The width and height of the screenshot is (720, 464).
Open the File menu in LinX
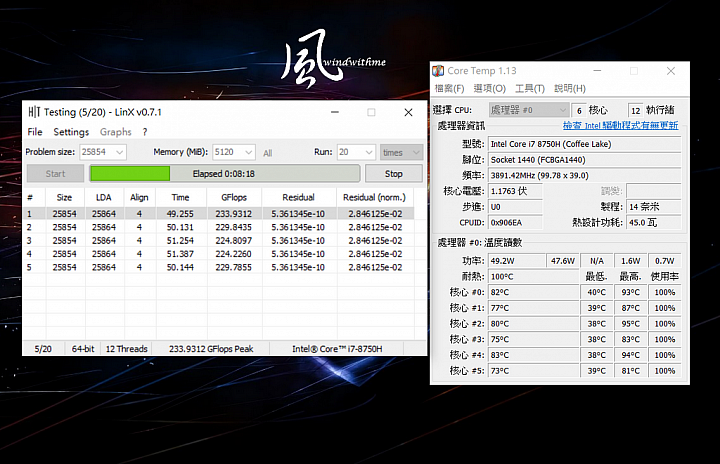pos(34,132)
